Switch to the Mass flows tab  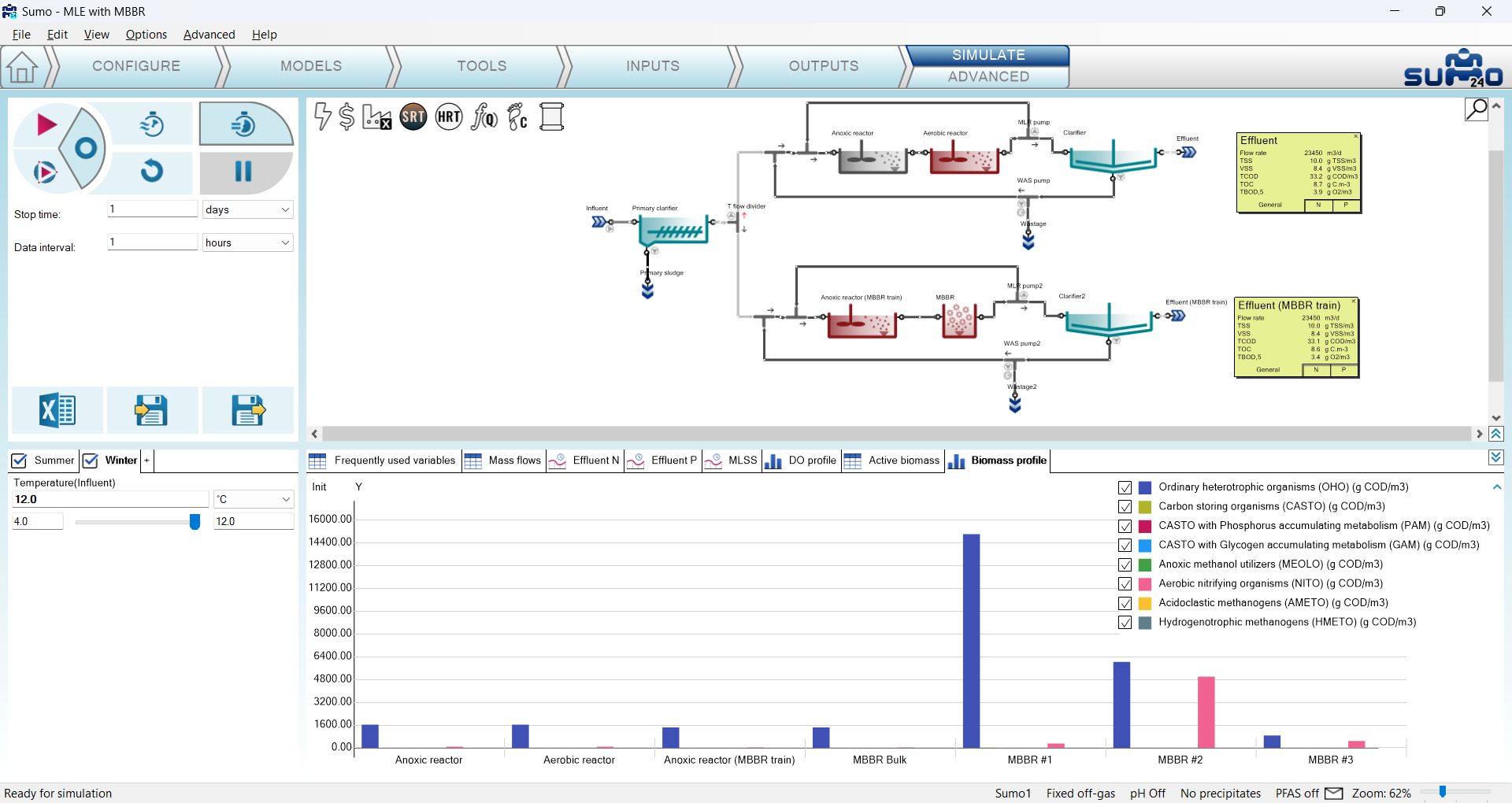pos(502,461)
